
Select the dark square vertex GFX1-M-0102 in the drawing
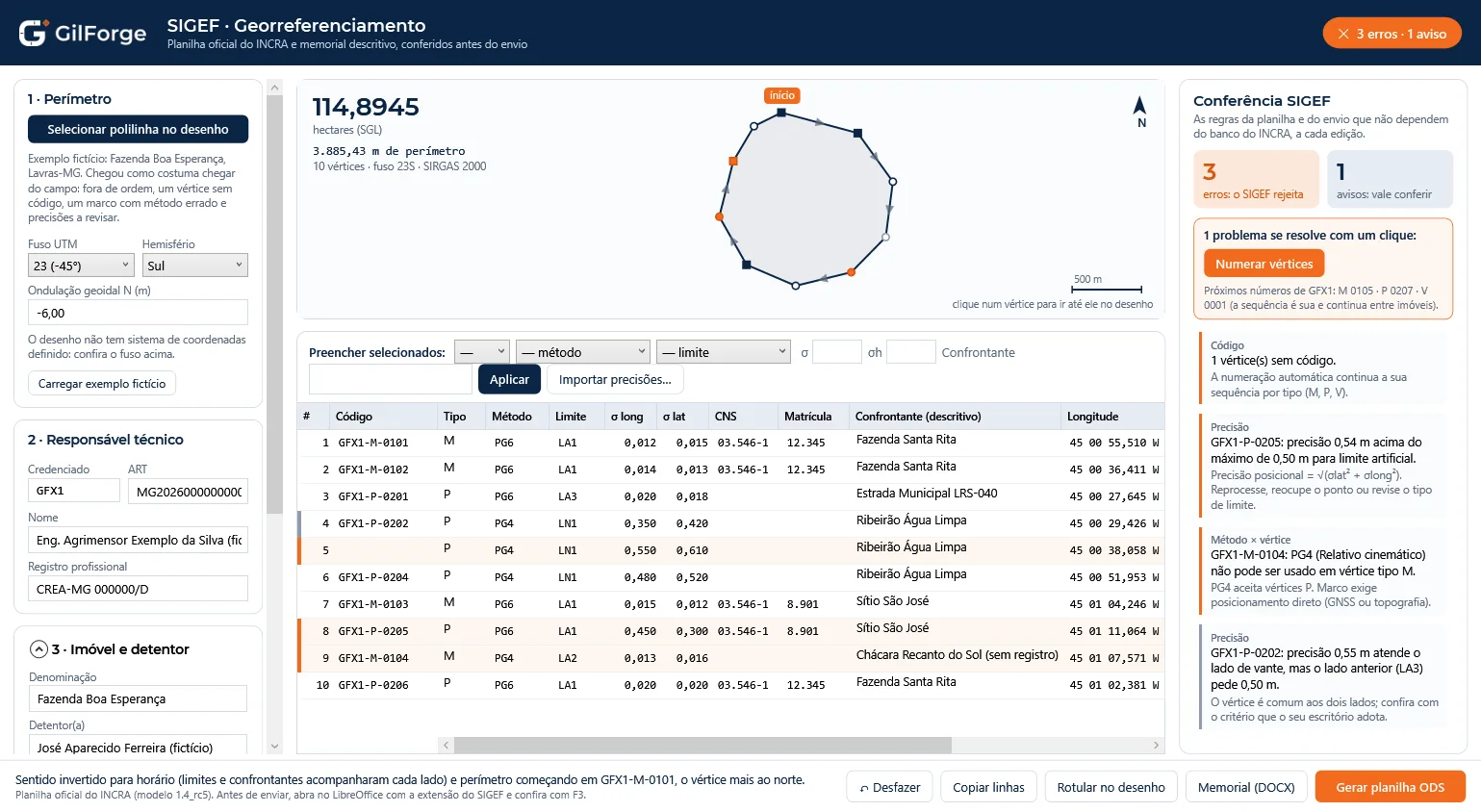click(x=857, y=133)
